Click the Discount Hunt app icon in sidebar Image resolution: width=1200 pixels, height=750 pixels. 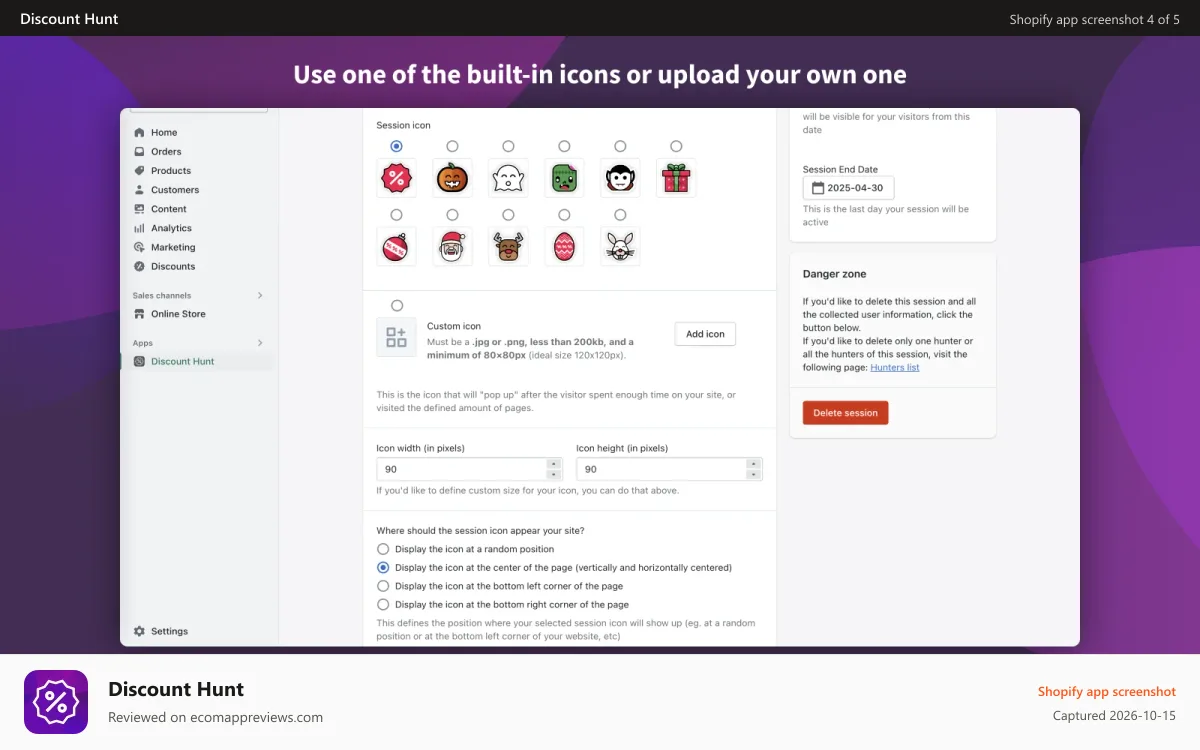pos(140,361)
